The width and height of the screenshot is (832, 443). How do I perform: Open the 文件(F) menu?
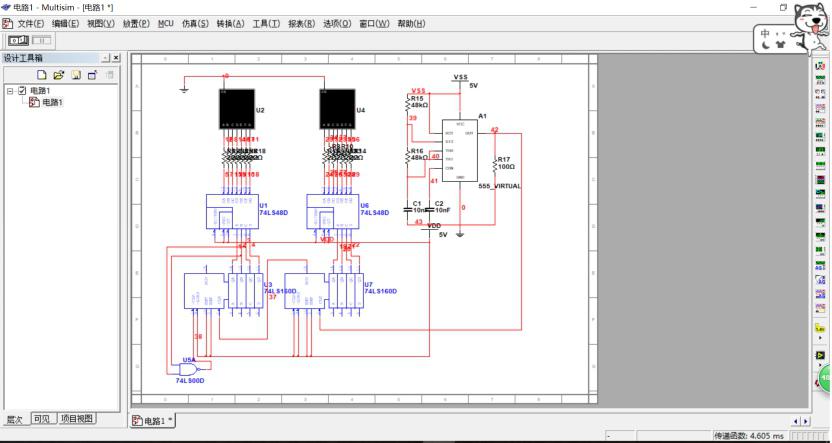(x=31, y=24)
